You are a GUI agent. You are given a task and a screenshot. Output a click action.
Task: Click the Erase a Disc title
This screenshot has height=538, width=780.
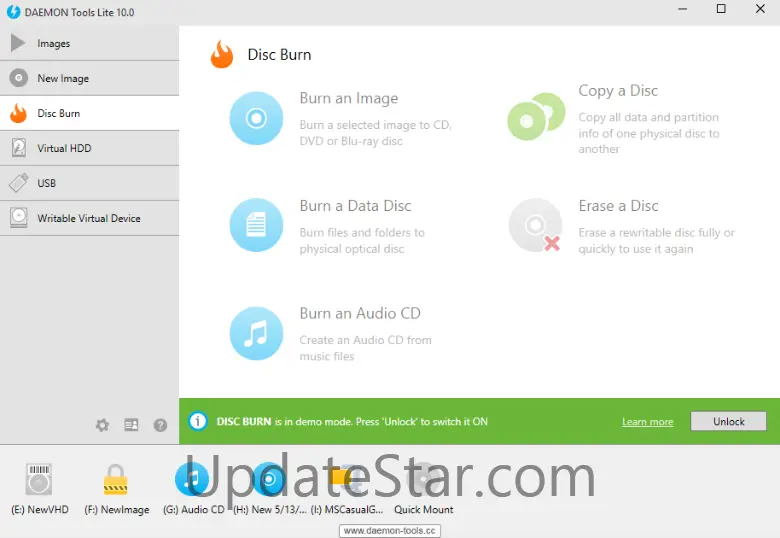pos(618,206)
